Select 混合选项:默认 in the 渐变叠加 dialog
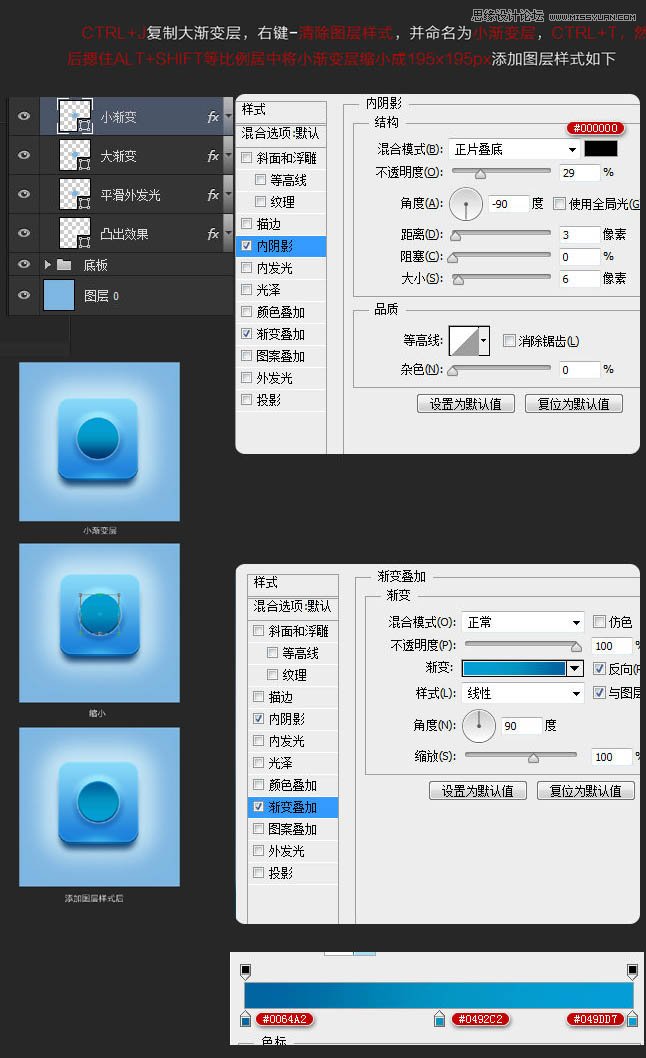The height and width of the screenshot is (1058, 646). (292, 607)
